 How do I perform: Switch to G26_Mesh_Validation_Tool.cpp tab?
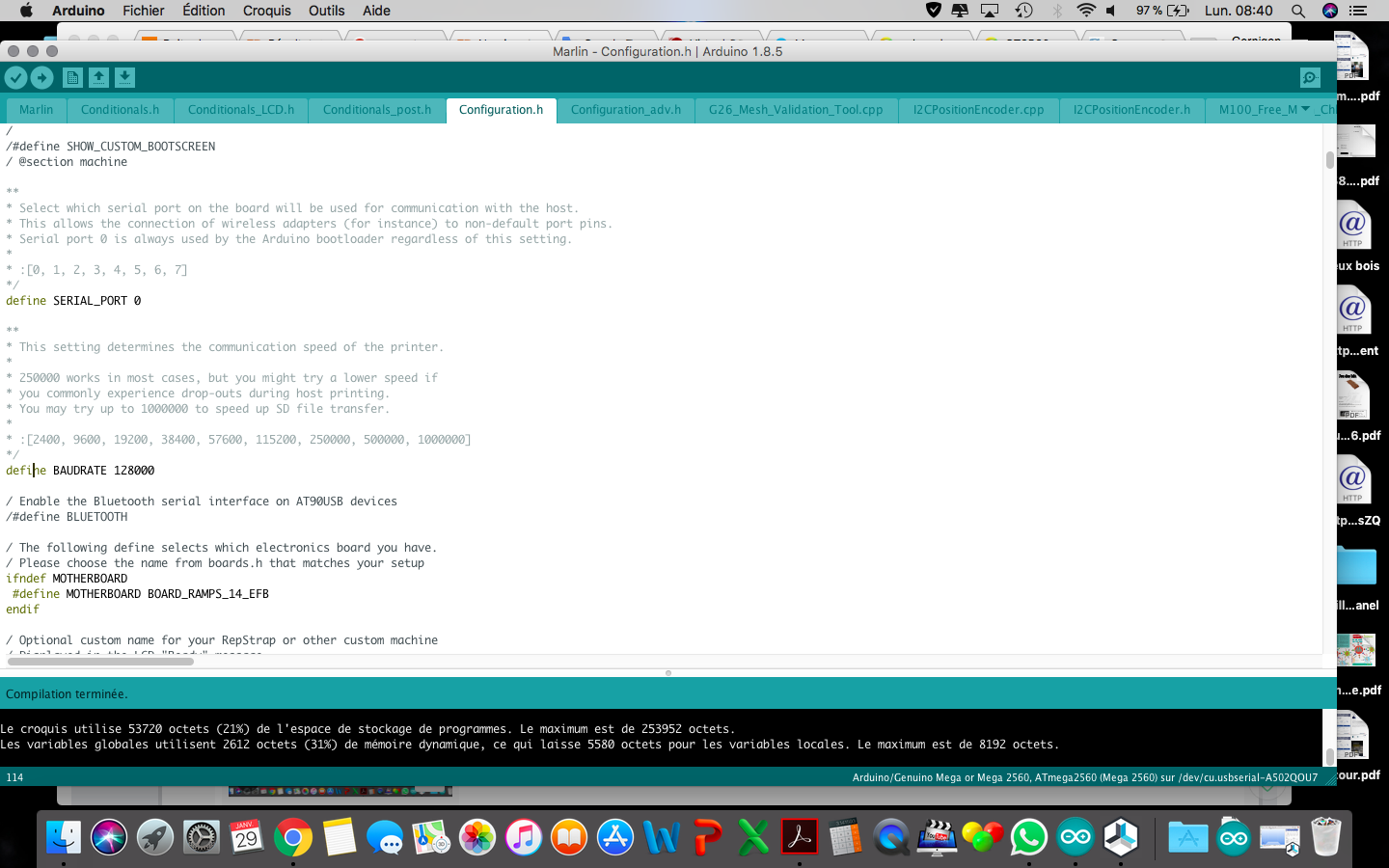click(x=796, y=110)
